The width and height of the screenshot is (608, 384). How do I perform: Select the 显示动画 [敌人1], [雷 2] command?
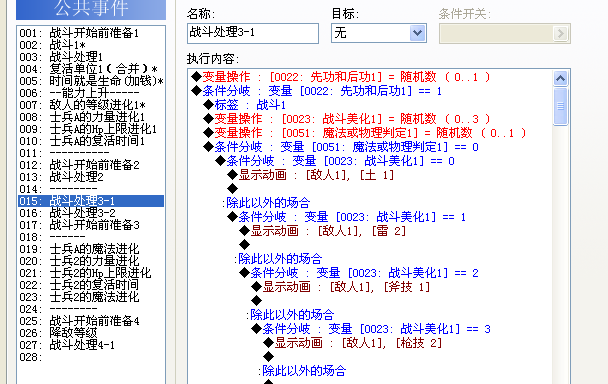pos(323,231)
